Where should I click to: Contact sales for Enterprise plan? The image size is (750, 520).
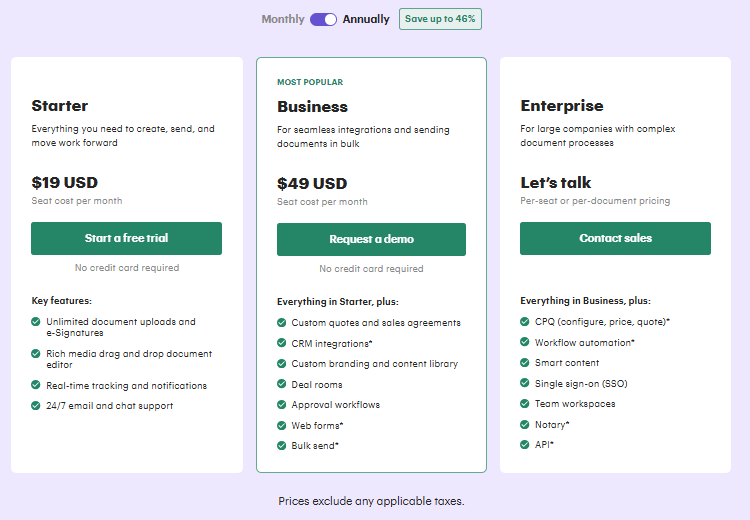[615, 238]
